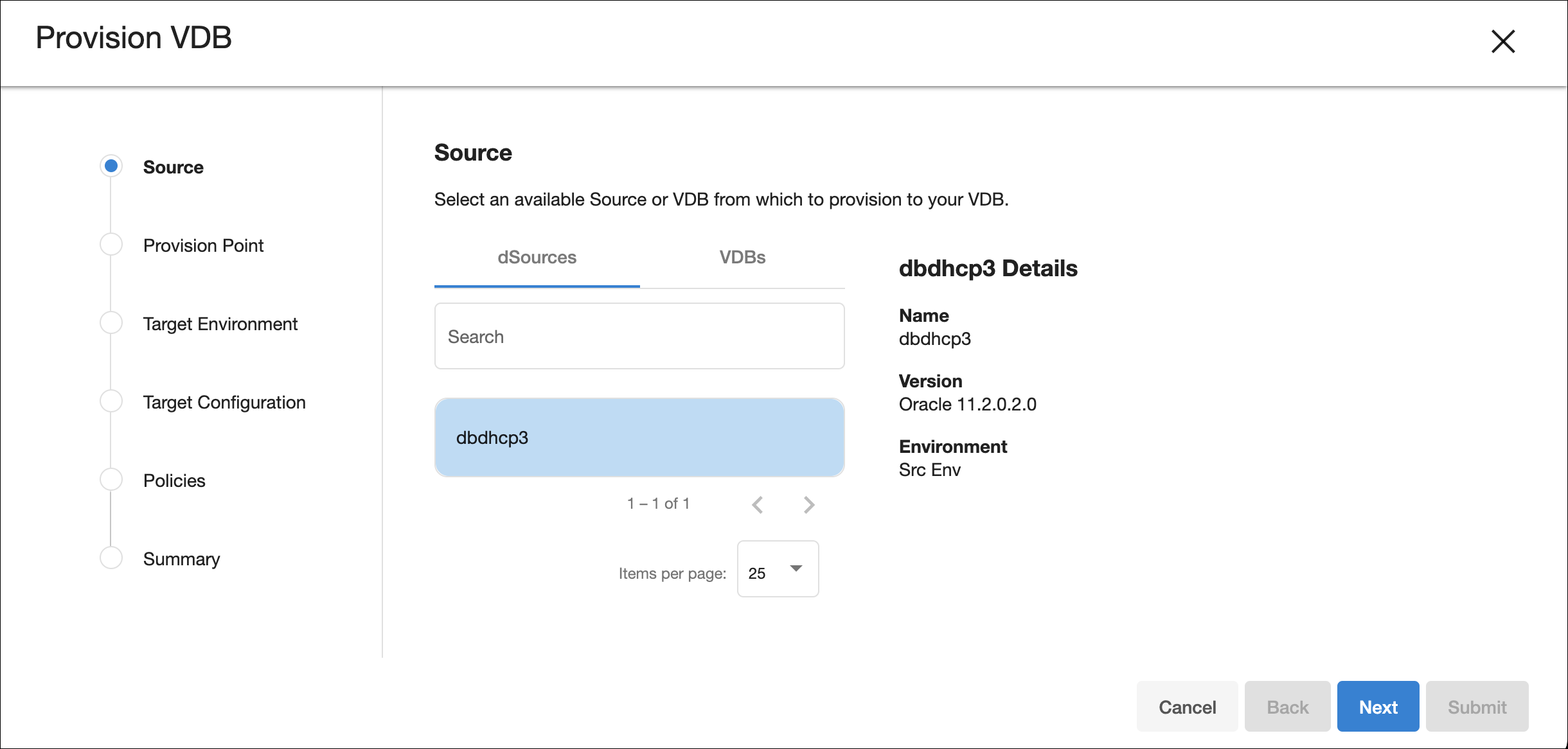Close the Provision VDB dialog
Viewport: 1568px width, 749px height.
(x=1502, y=42)
